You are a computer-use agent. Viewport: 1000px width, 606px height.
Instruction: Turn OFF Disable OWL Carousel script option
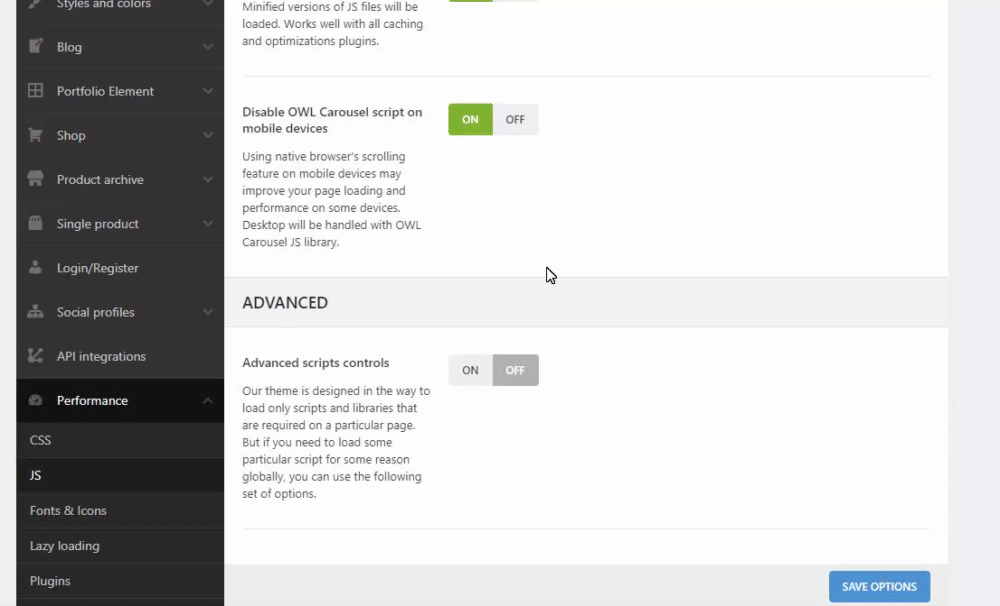[515, 120]
